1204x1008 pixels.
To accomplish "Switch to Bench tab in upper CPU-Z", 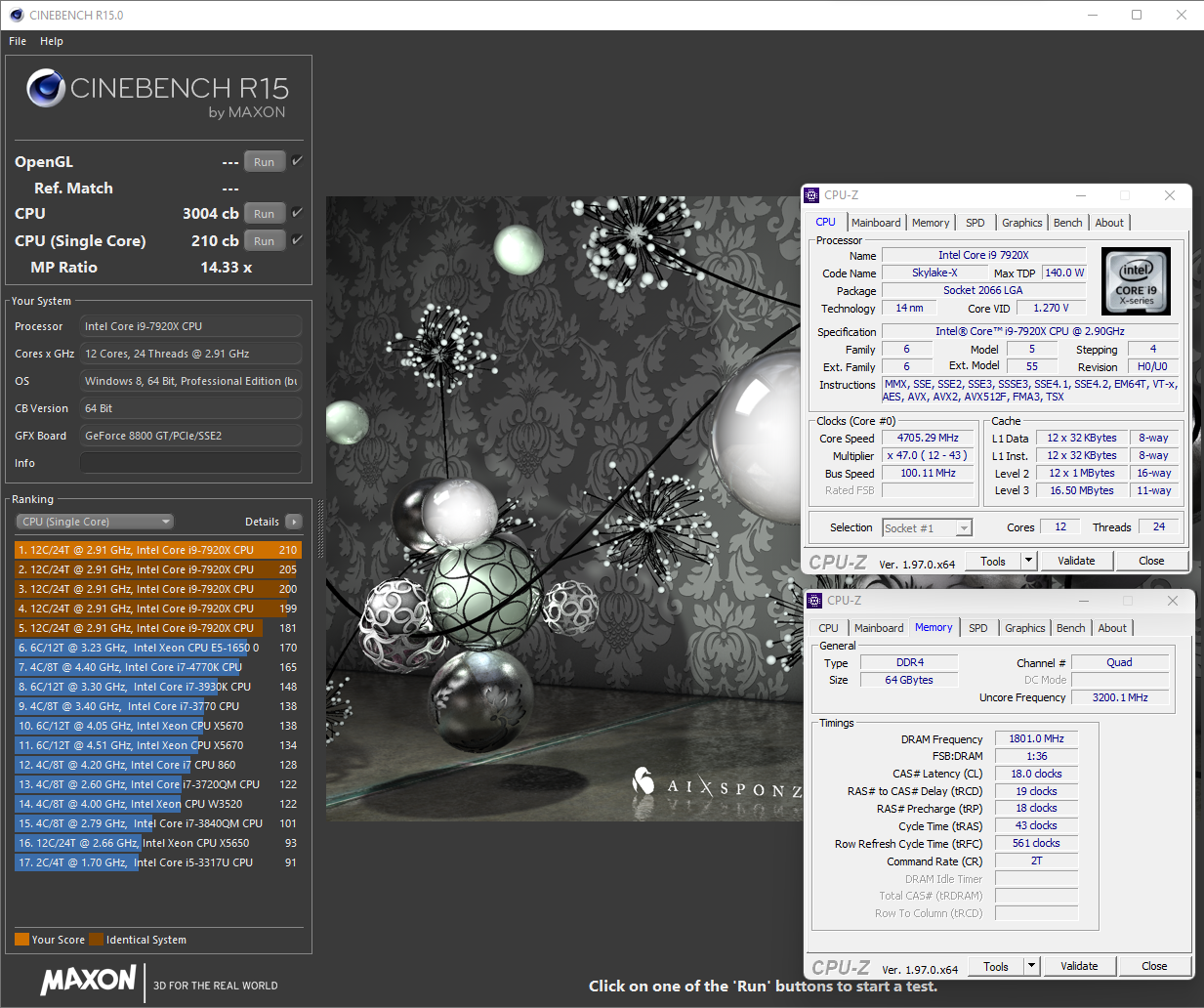I will (x=1068, y=223).
